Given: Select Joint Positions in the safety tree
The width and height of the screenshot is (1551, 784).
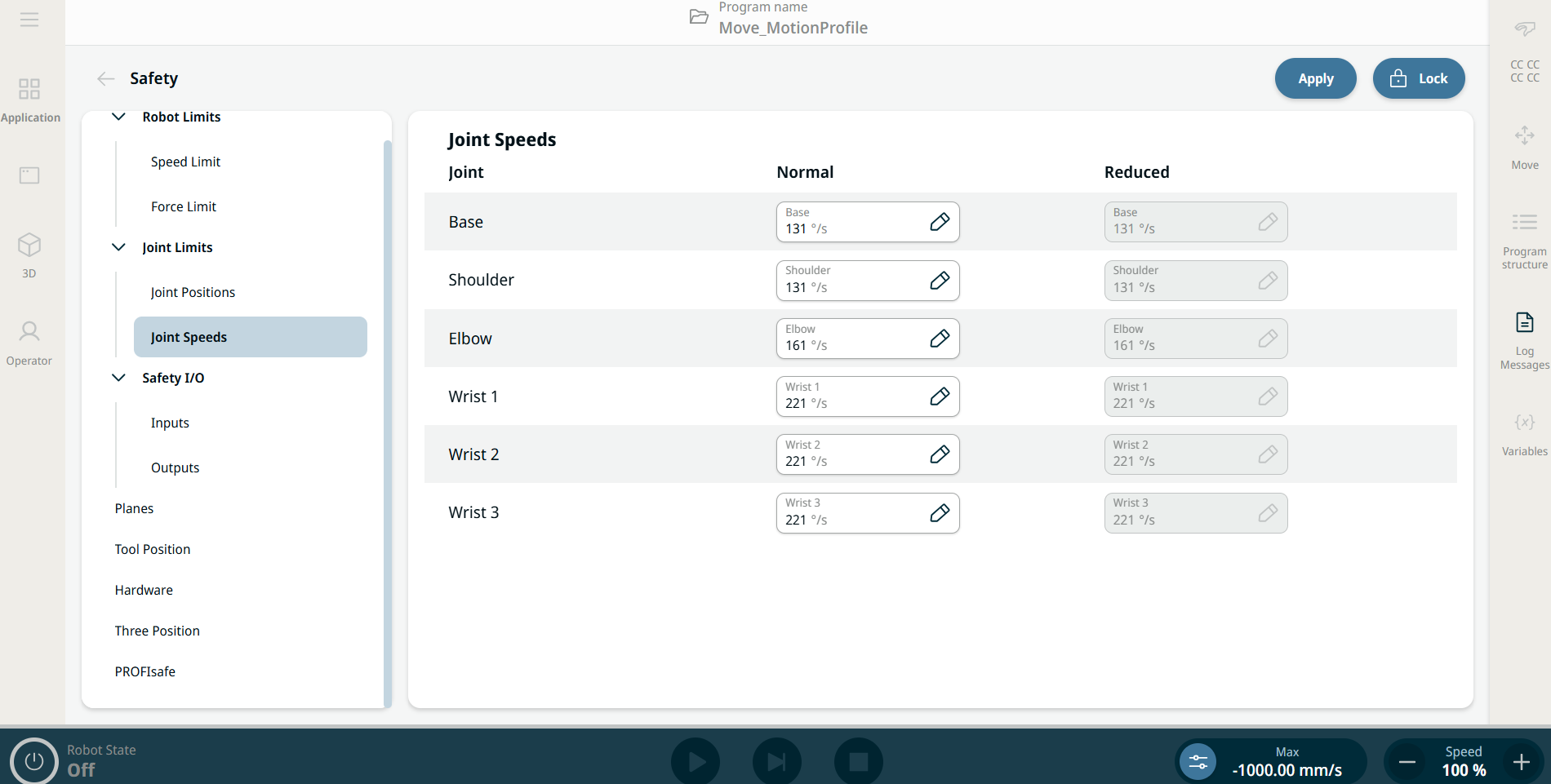Looking at the screenshot, I should click(x=193, y=292).
